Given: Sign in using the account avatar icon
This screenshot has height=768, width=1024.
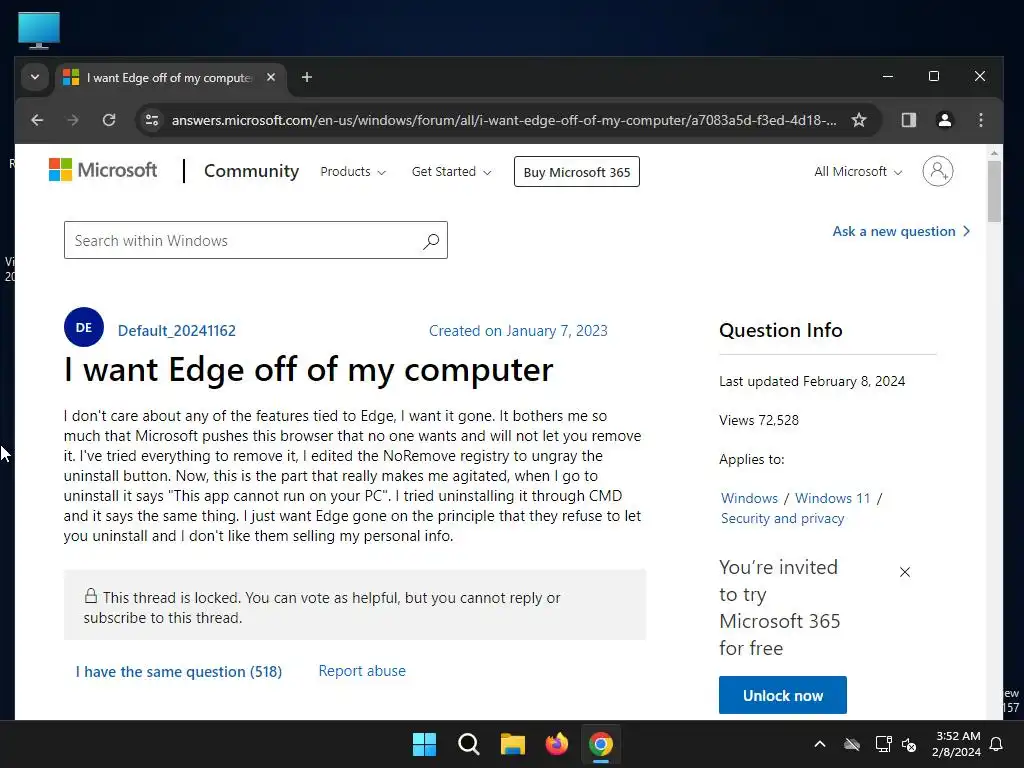Looking at the screenshot, I should click(938, 171).
